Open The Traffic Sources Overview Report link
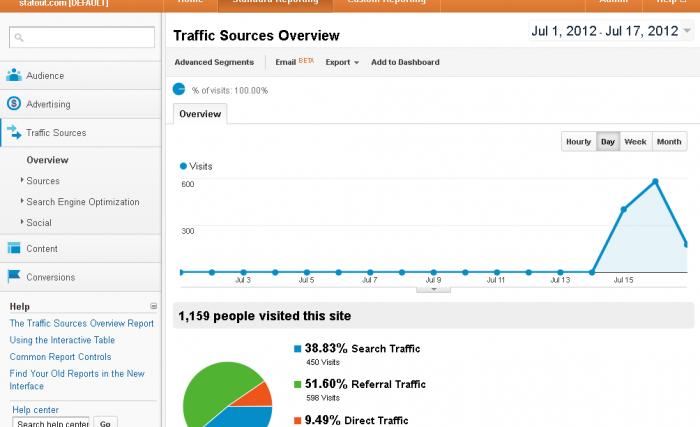Screen dimensions: 700x427 pos(82,323)
